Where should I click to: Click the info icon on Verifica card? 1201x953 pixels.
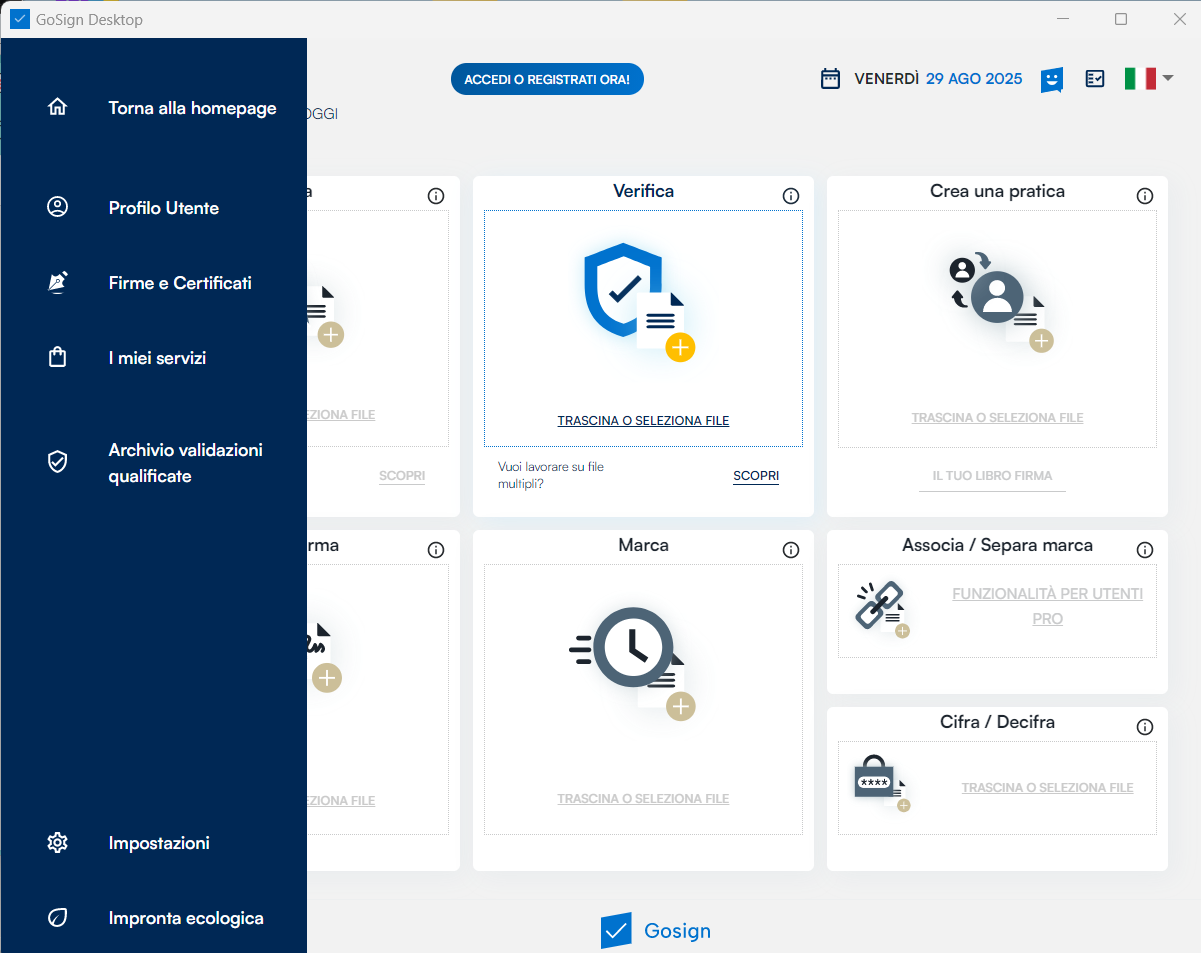(x=791, y=196)
